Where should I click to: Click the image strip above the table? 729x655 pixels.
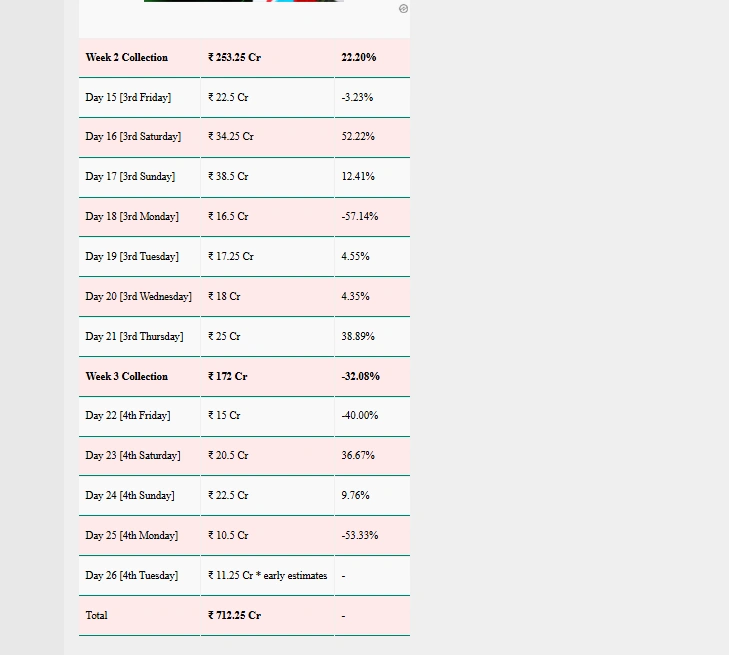click(243, 1)
